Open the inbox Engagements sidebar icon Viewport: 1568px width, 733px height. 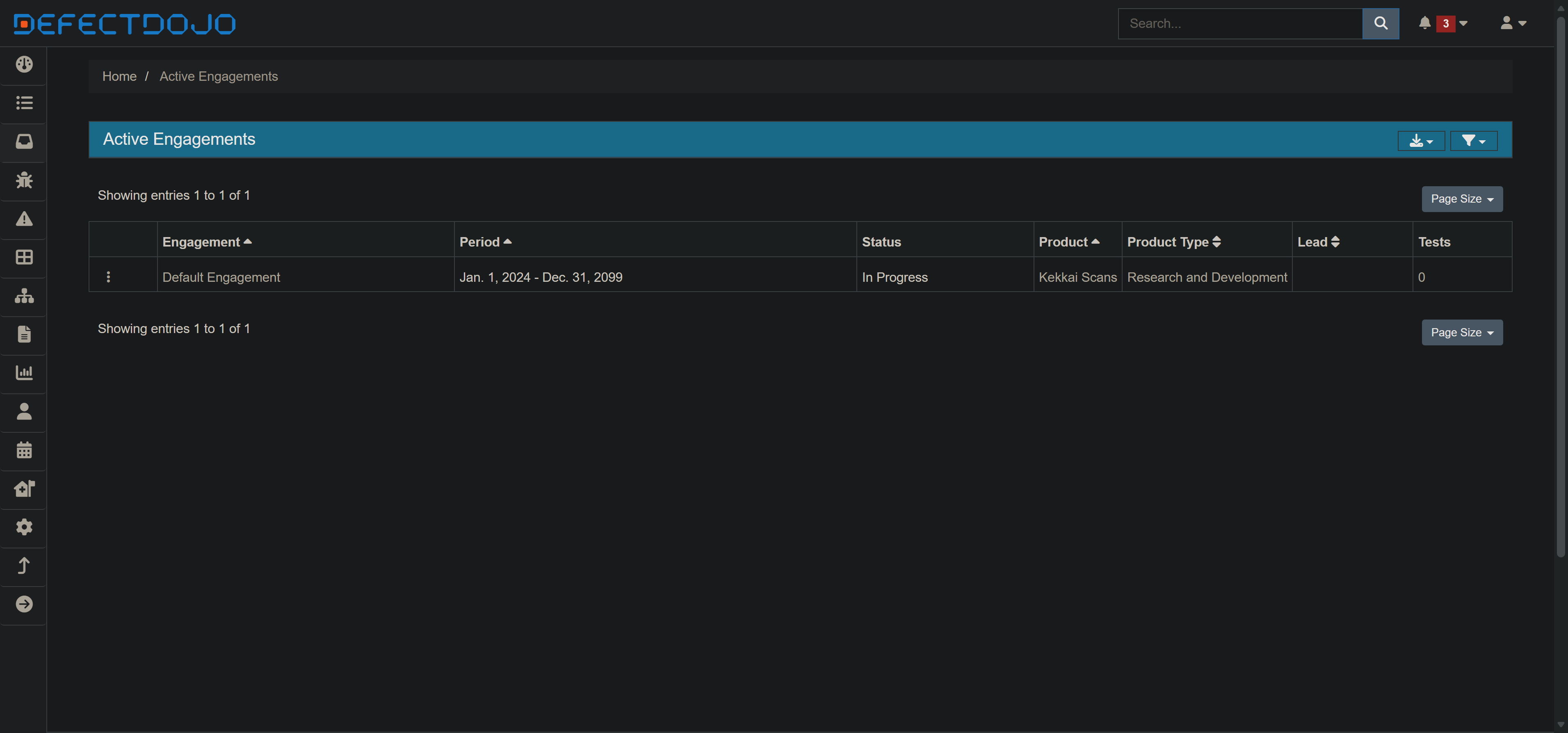point(24,141)
